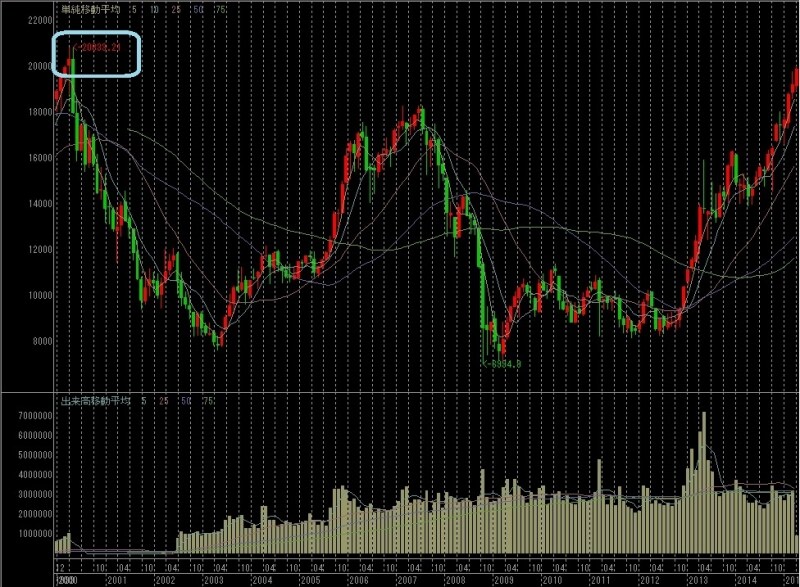Image resolution: width=800 pixels, height=587 pixels.
Task: Click the 8000 price axis label
Action: pyautogui.click(x=42, y=341)
